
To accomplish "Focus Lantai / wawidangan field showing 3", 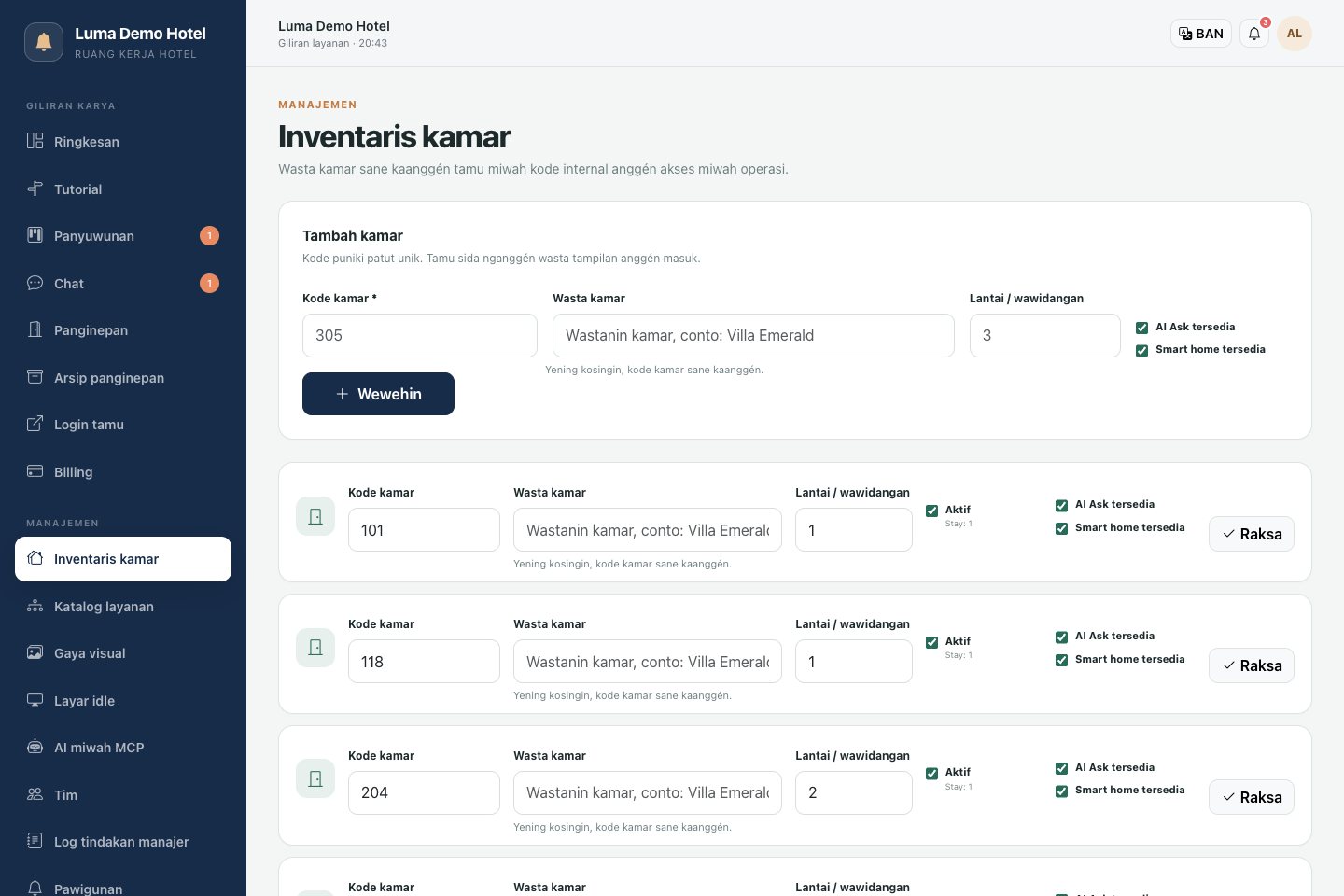I will point(1045,335).
